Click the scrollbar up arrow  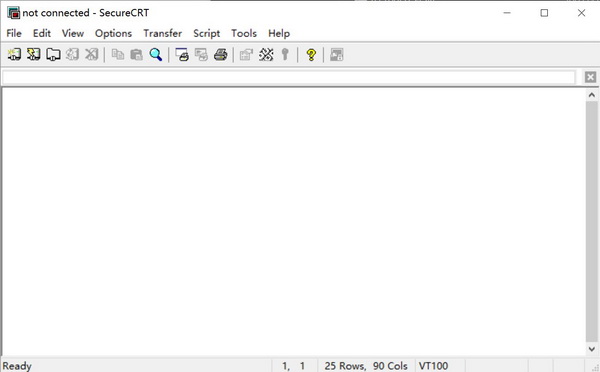pos(592,95)
